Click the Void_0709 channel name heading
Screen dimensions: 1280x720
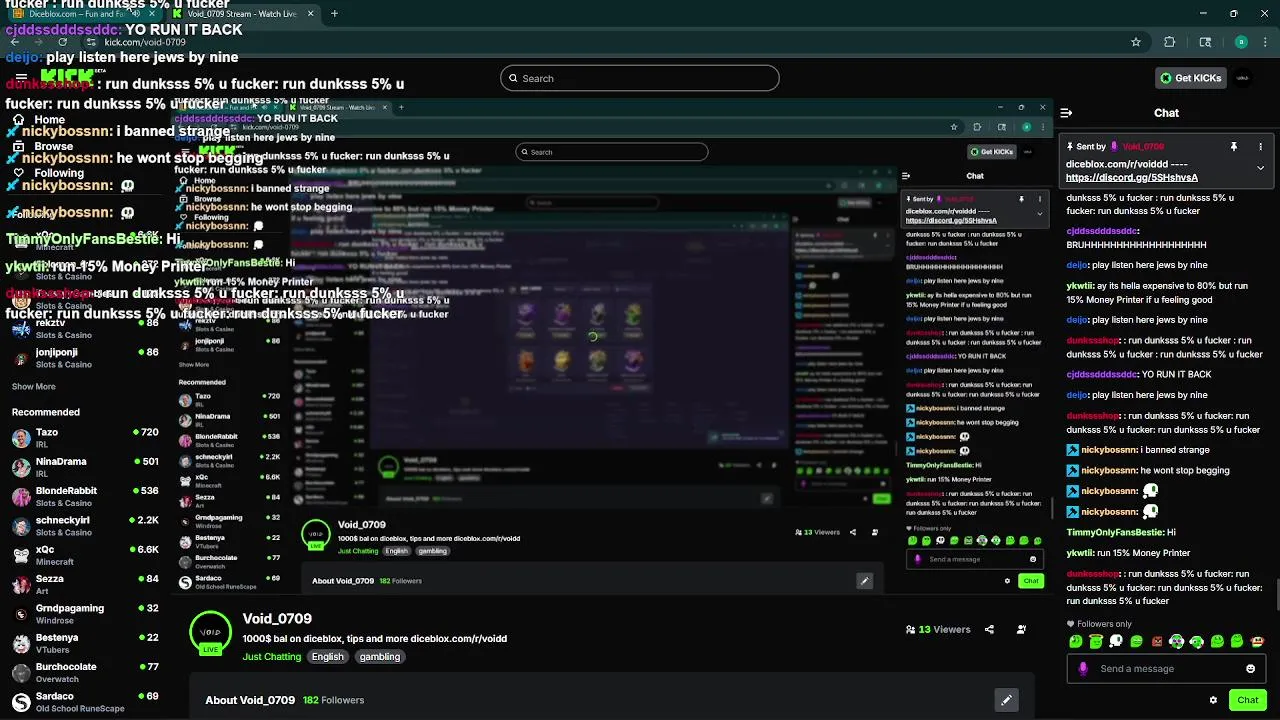pos(277,619)
